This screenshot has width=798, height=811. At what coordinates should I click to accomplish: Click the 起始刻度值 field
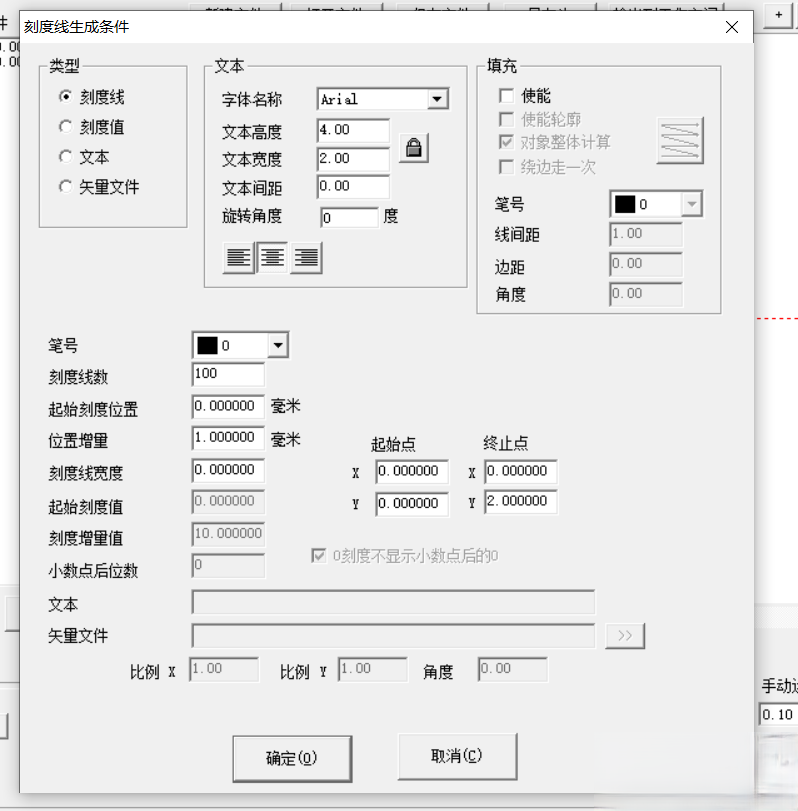pos(228,502)
